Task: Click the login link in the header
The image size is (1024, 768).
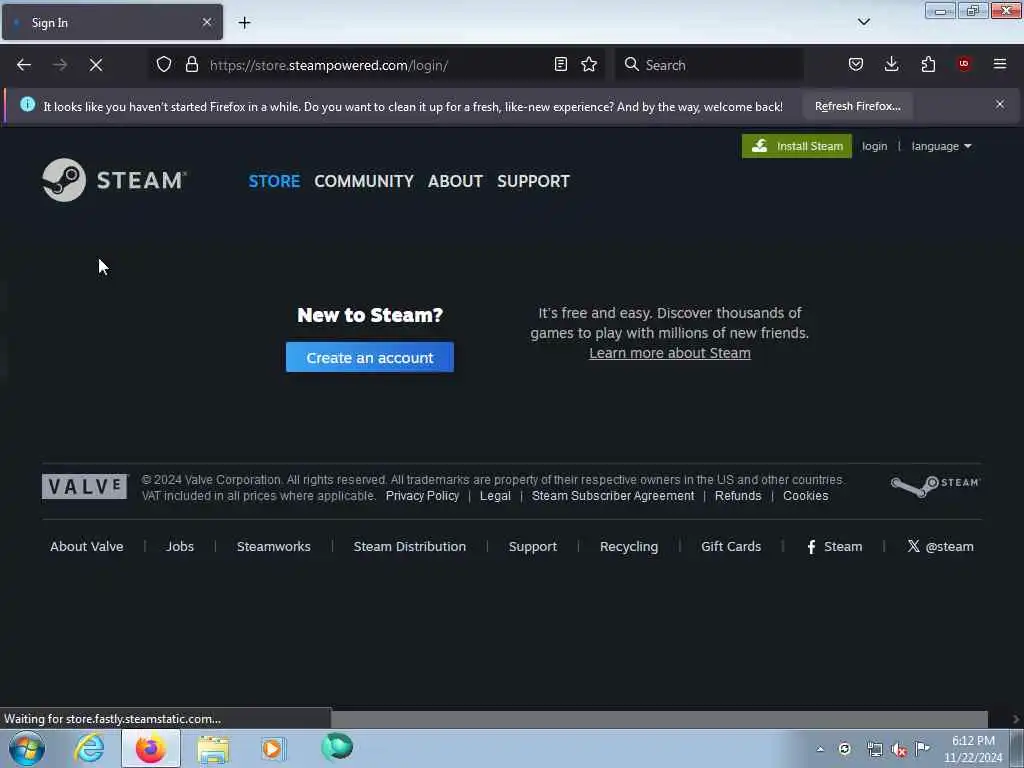Action: pos(874,146)
